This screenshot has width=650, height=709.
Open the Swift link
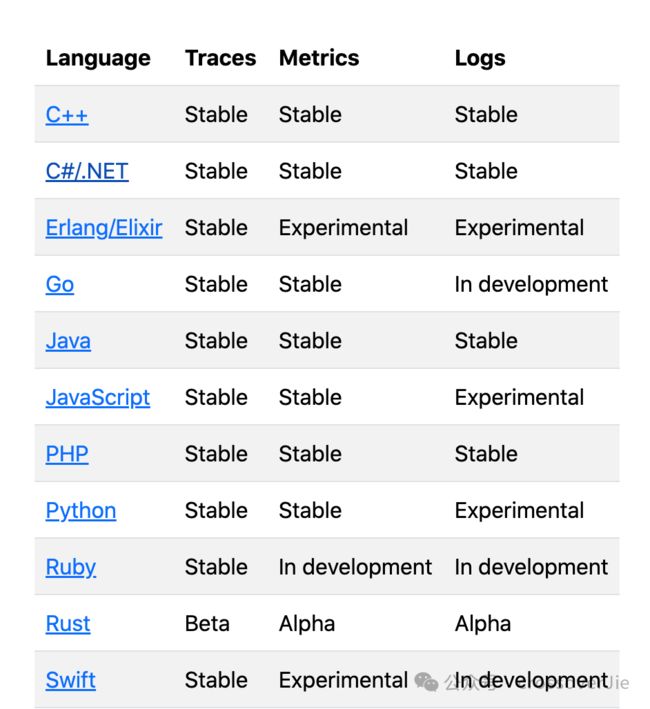71,680
